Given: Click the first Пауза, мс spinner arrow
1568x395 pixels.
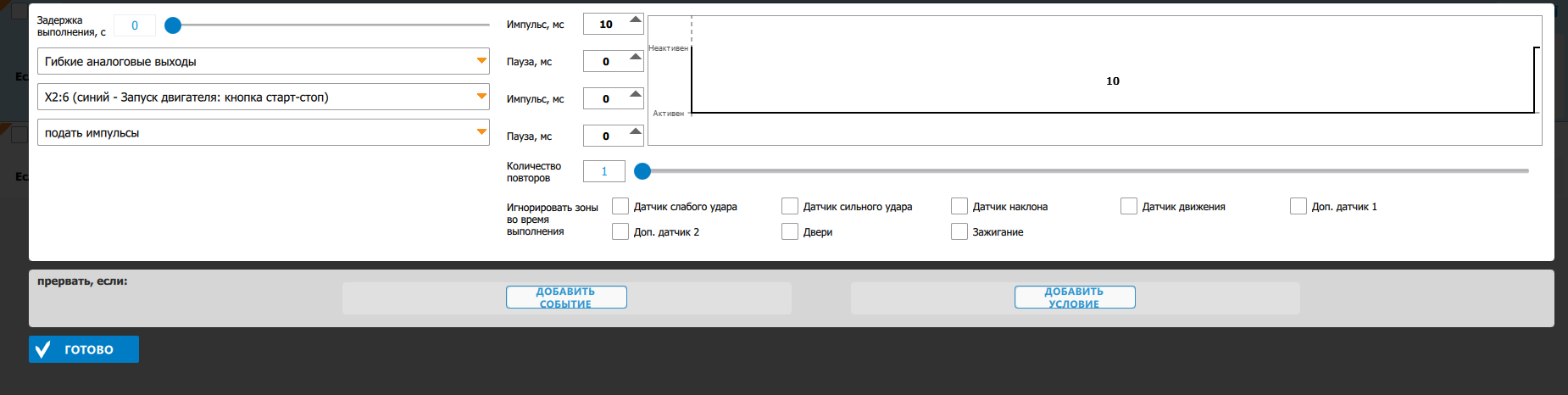Looking at the screenshot, I should point(635,57).
